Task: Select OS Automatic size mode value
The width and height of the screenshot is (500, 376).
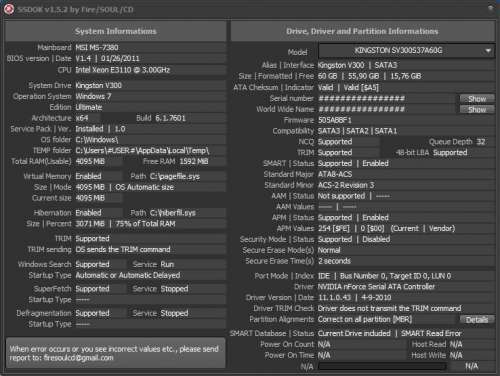Action: coord(145,187)
